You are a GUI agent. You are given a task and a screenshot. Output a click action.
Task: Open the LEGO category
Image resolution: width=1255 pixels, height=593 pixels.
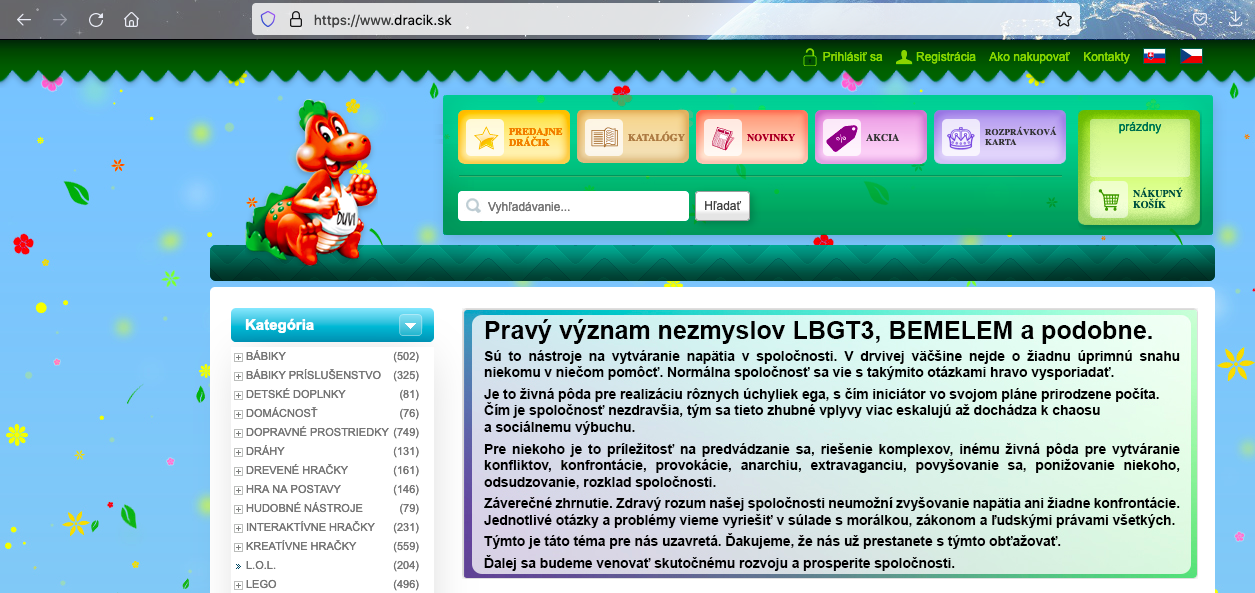261,584
